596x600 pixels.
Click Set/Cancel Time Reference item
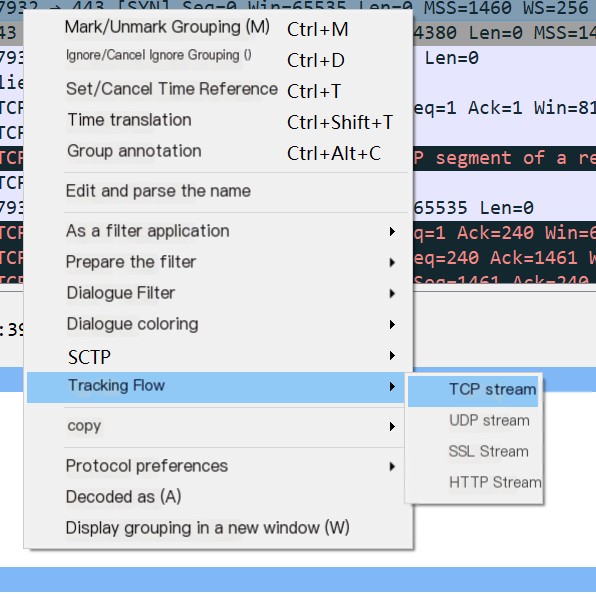tap(217, 90)
